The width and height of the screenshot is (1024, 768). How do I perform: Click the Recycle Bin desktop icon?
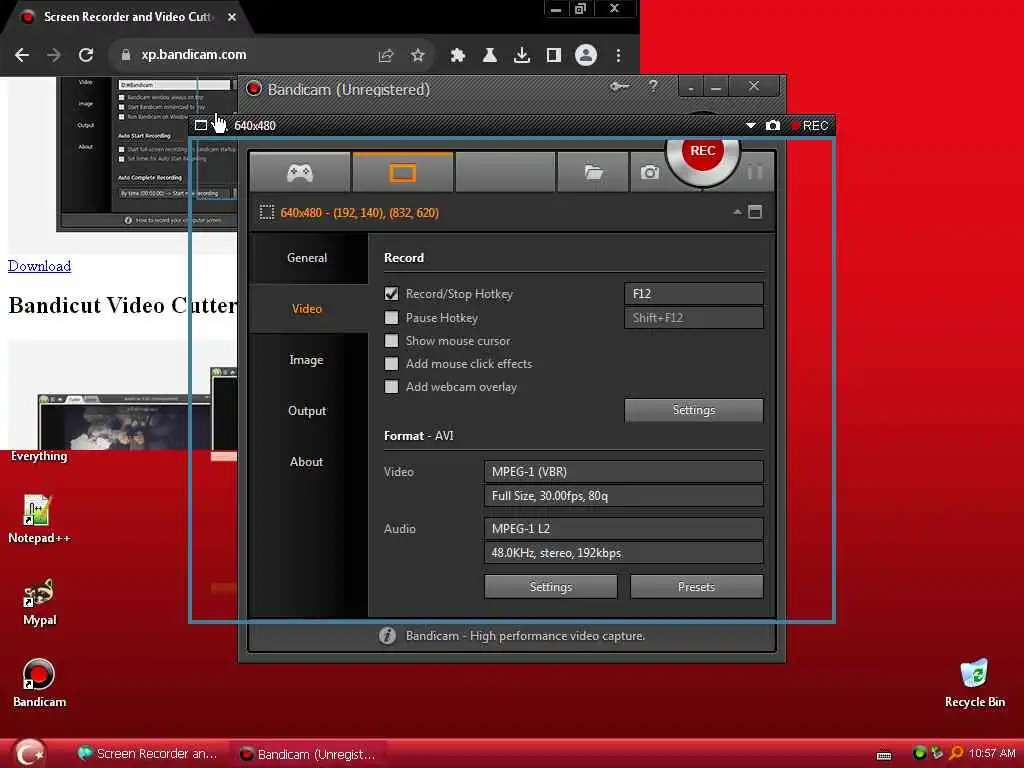(x=974, y=683)
